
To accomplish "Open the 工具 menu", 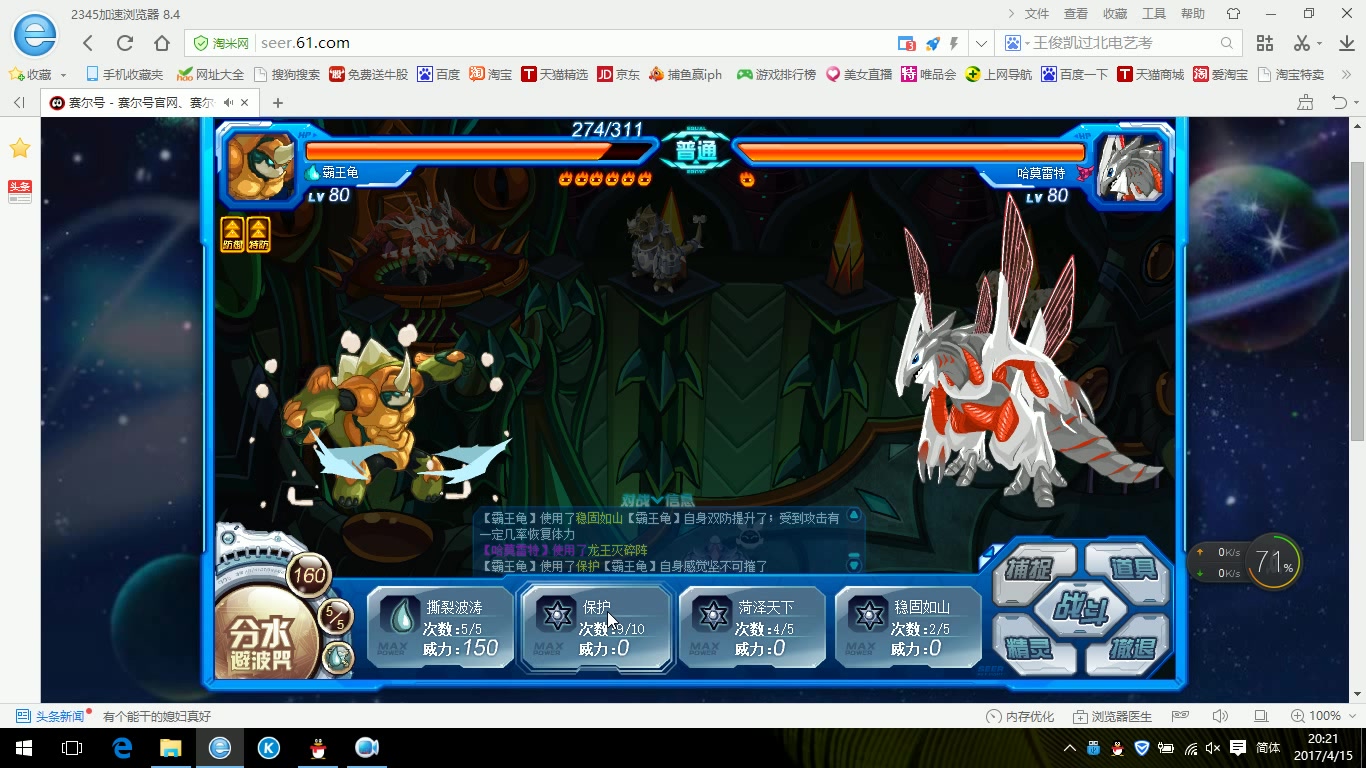I will (x=1154, y=14).
